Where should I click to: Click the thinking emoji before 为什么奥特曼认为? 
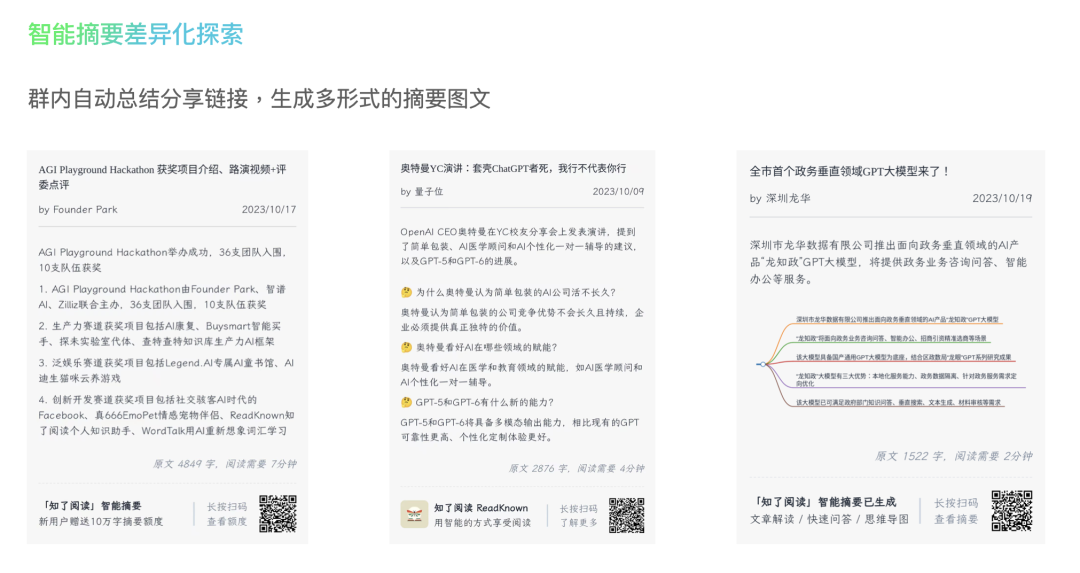pyautogui.click(x=406, y=292)
